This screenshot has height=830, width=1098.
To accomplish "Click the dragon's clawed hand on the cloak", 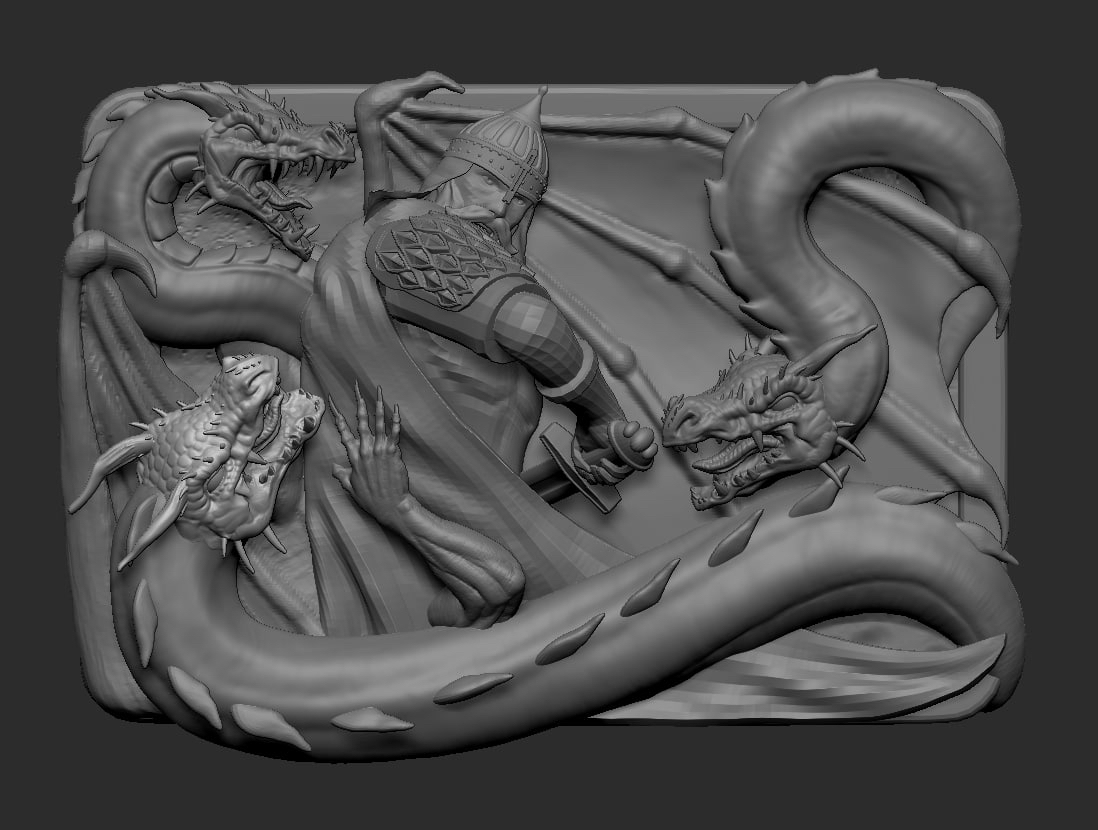I will (370, 448).
